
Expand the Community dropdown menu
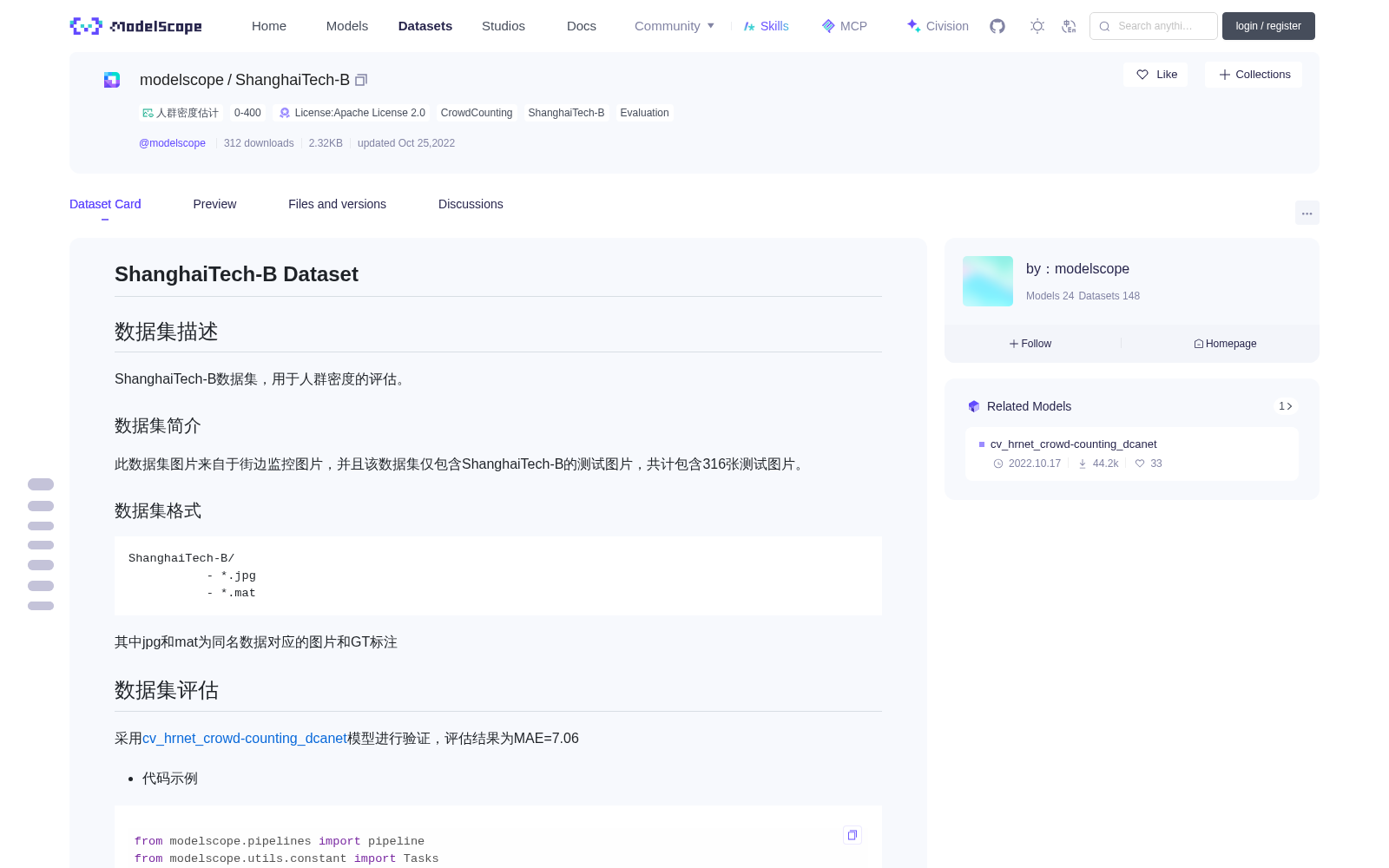pos(675,26)
